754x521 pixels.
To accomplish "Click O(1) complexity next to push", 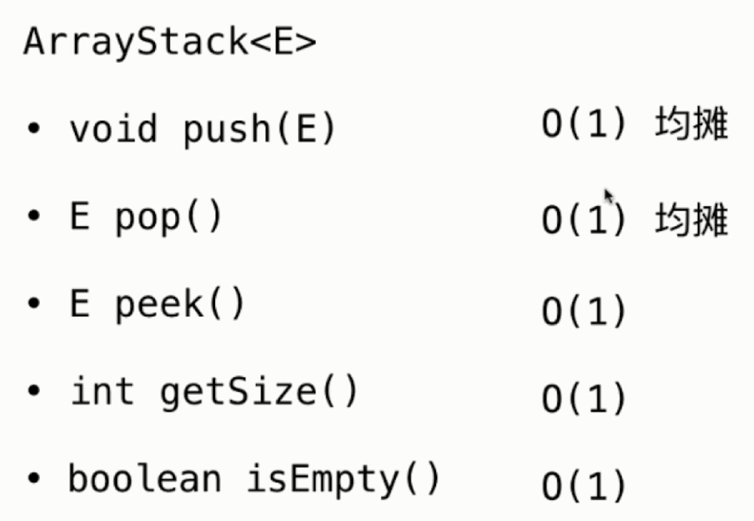I will 584,127.
